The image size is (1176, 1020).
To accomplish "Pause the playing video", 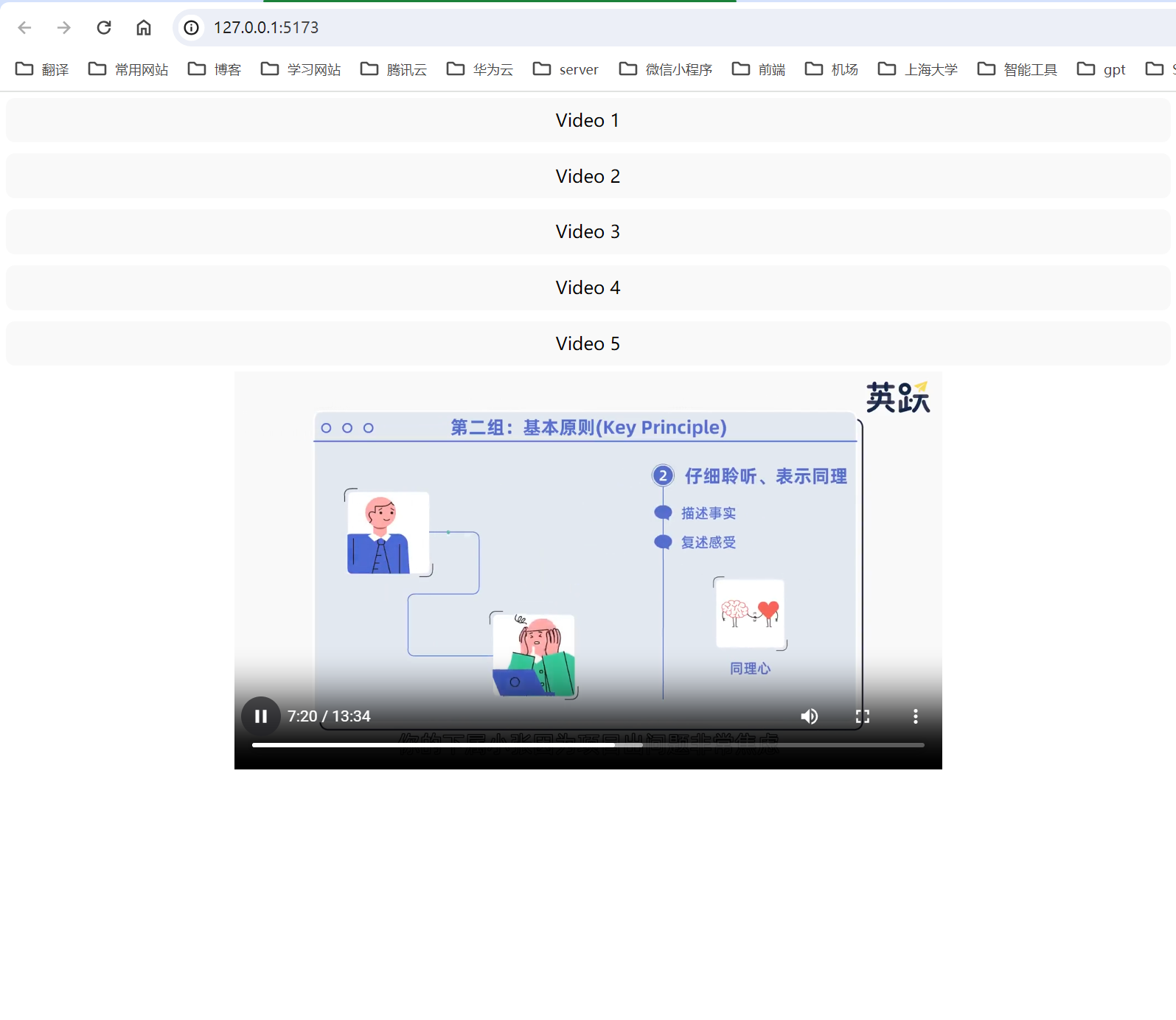I will click(261, 716).
